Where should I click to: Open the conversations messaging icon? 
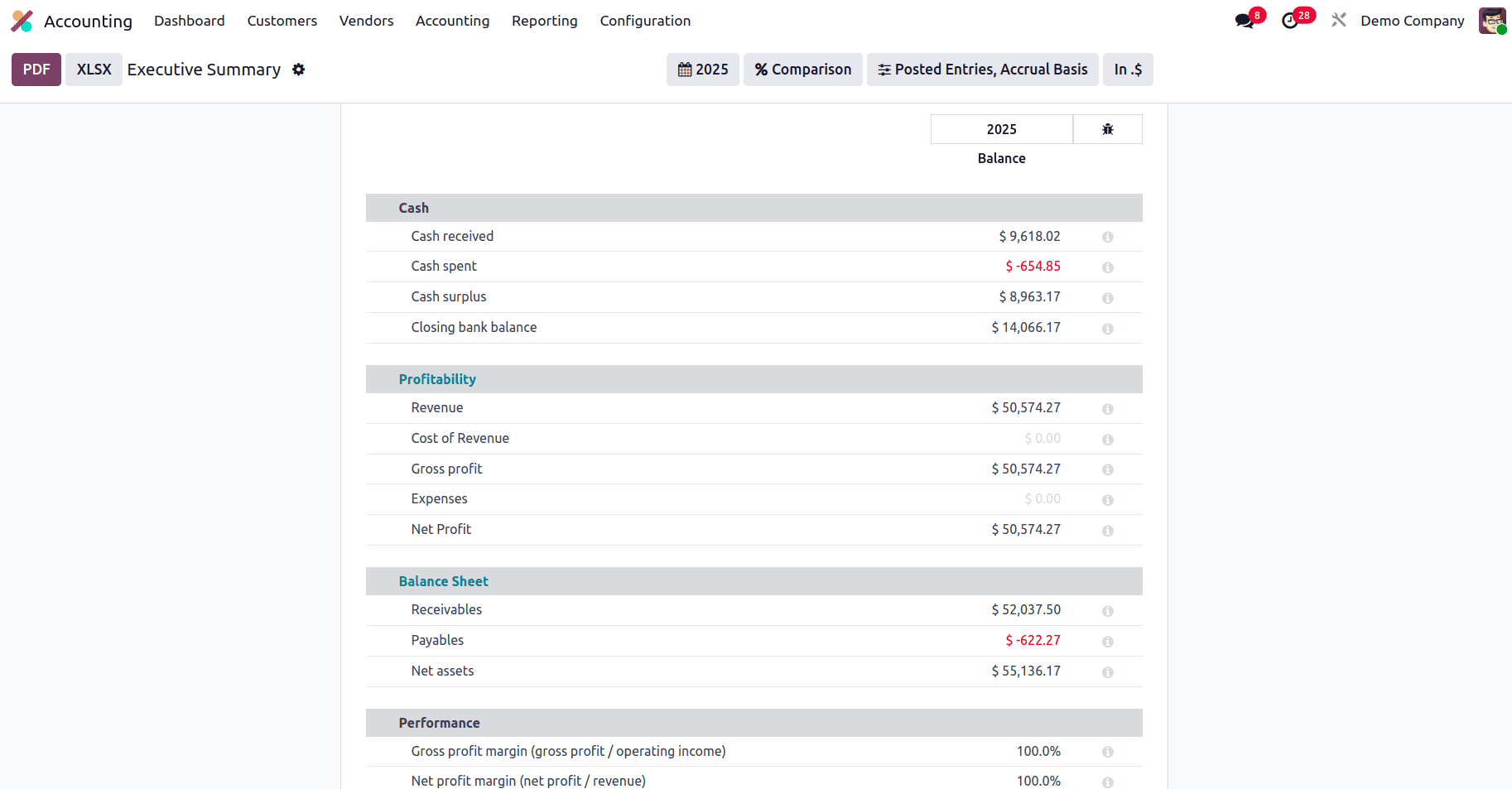[x=1245, y=20]
